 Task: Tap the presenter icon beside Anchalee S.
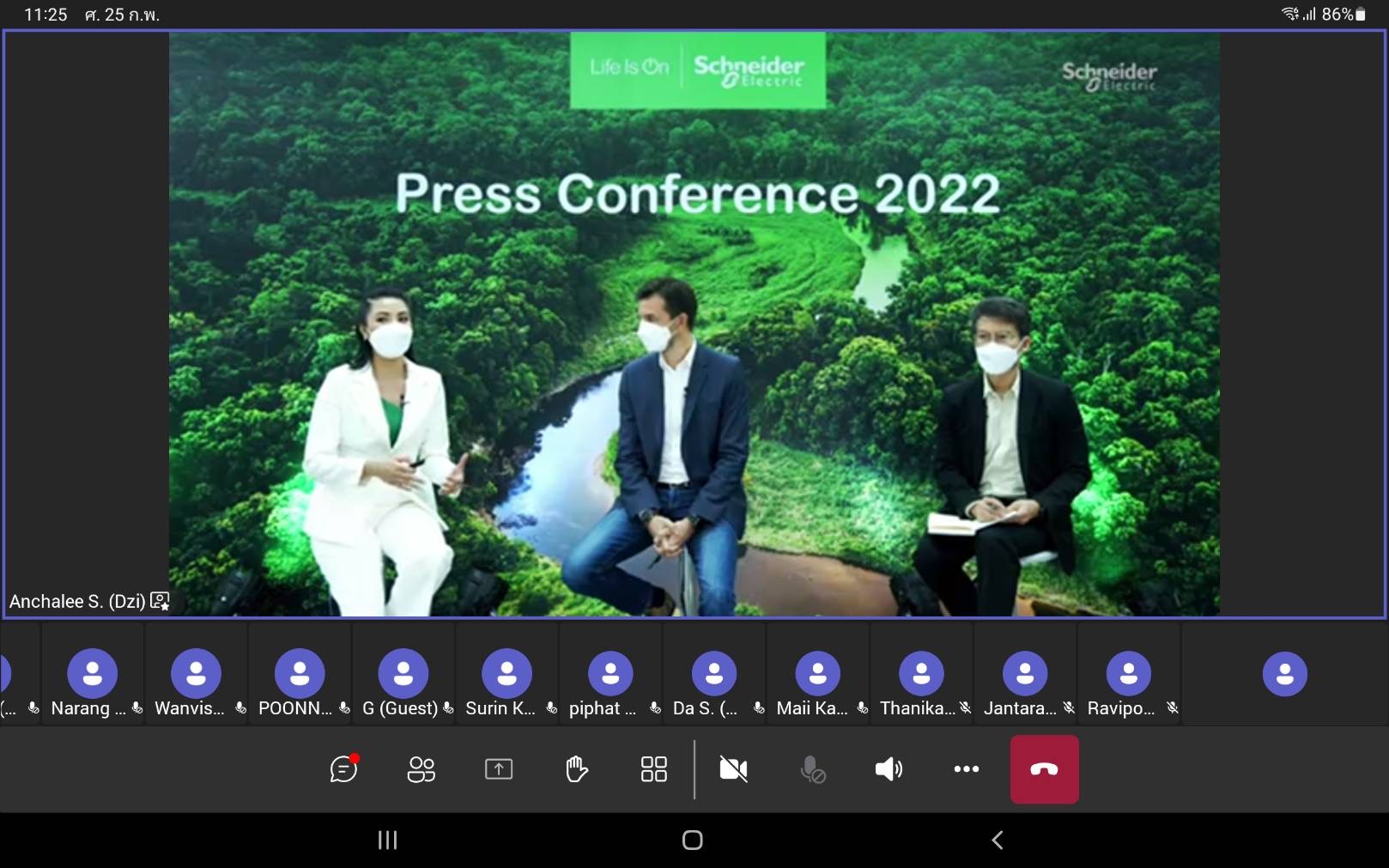point(160,601)
